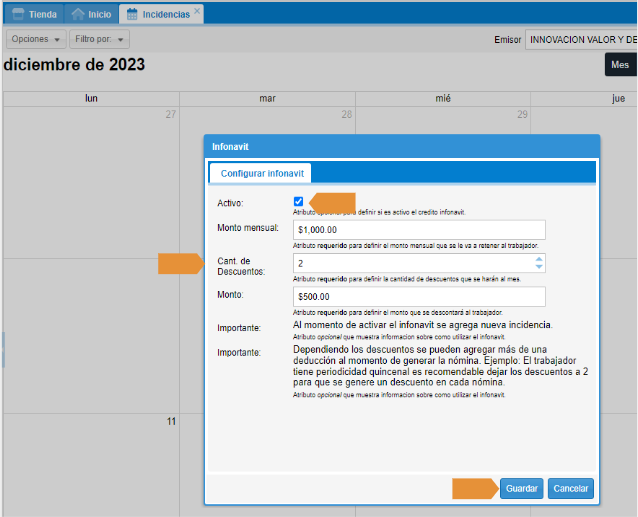Expand the Filtro por dropdown

(100, 39)
